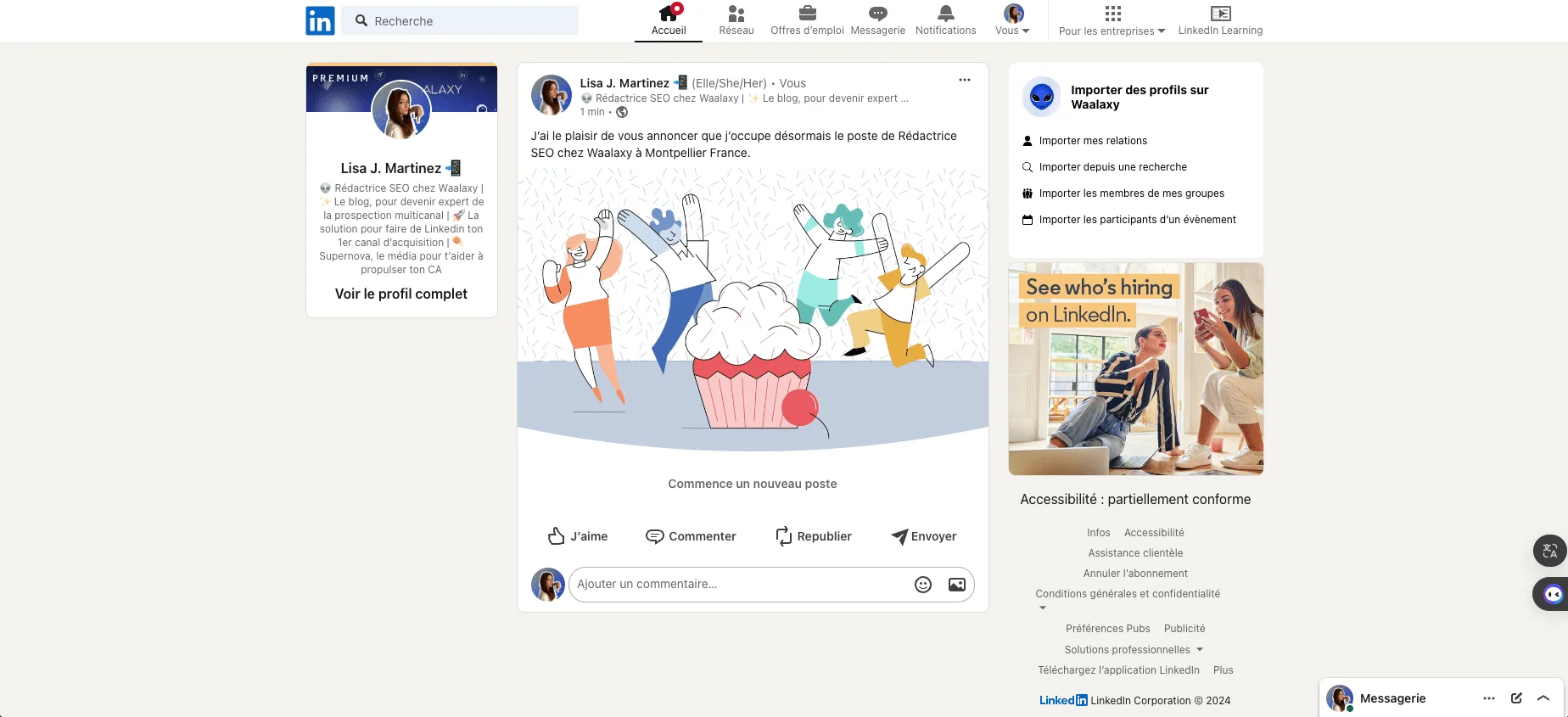Click Téléchargez l'application LinkedIn
The image size is (1568, 717).
tap(1119, 670)
